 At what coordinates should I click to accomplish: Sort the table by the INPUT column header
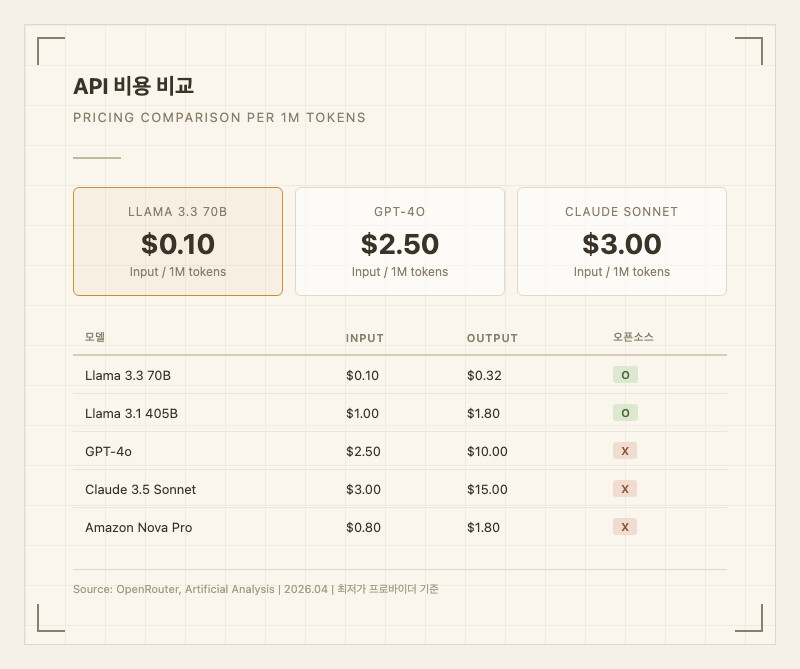364,338
